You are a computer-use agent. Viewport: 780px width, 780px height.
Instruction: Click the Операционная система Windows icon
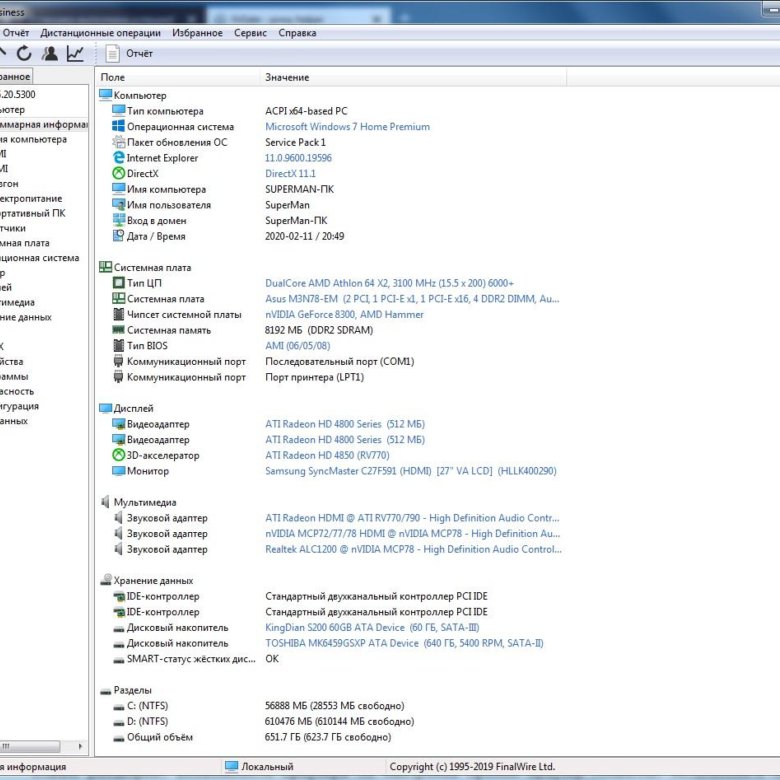click(x=118, y=127)
